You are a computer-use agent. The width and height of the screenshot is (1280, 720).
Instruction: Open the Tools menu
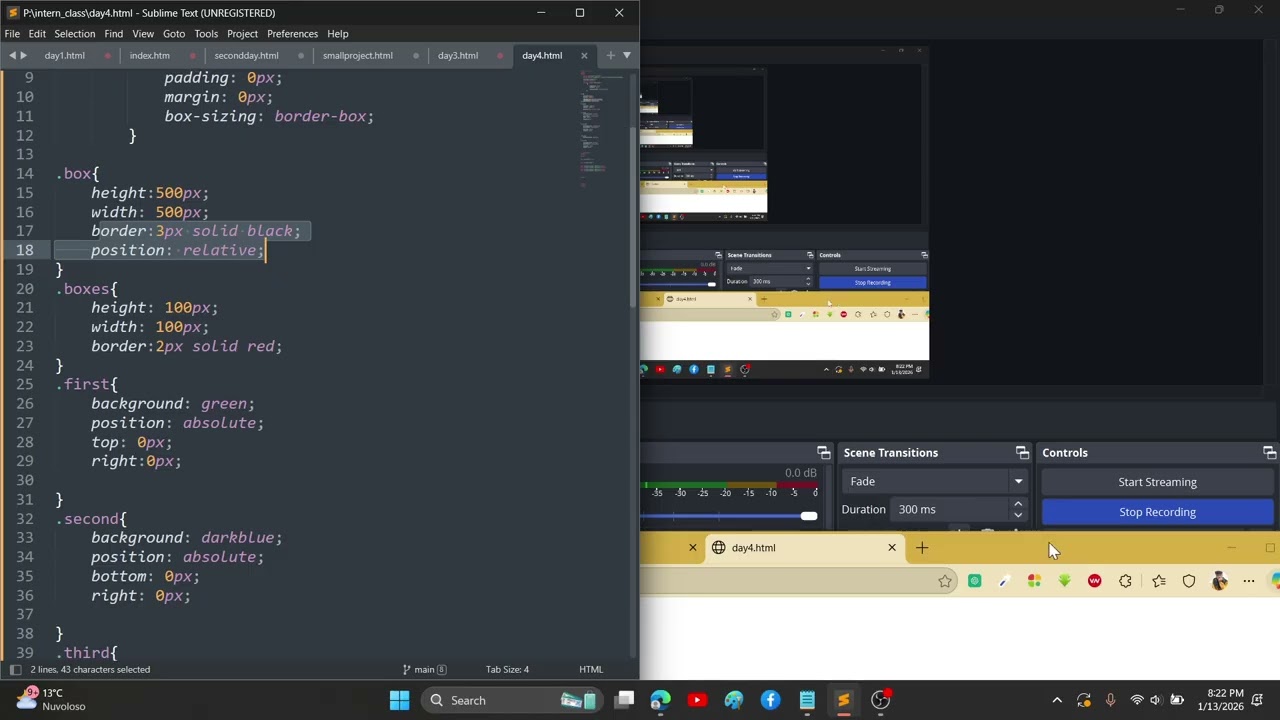point(206,33)
